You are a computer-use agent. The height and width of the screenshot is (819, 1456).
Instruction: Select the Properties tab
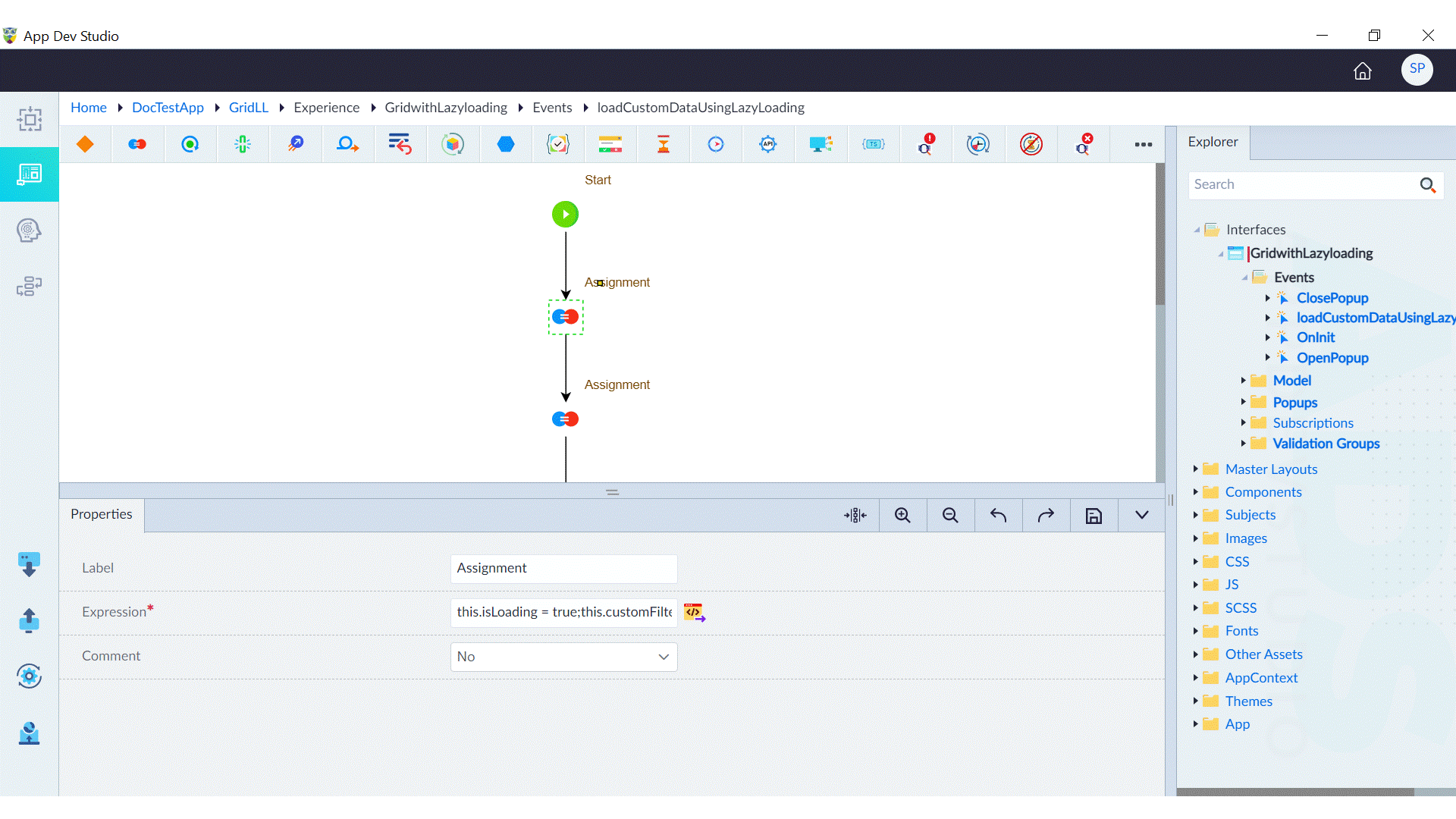(102, 514)
